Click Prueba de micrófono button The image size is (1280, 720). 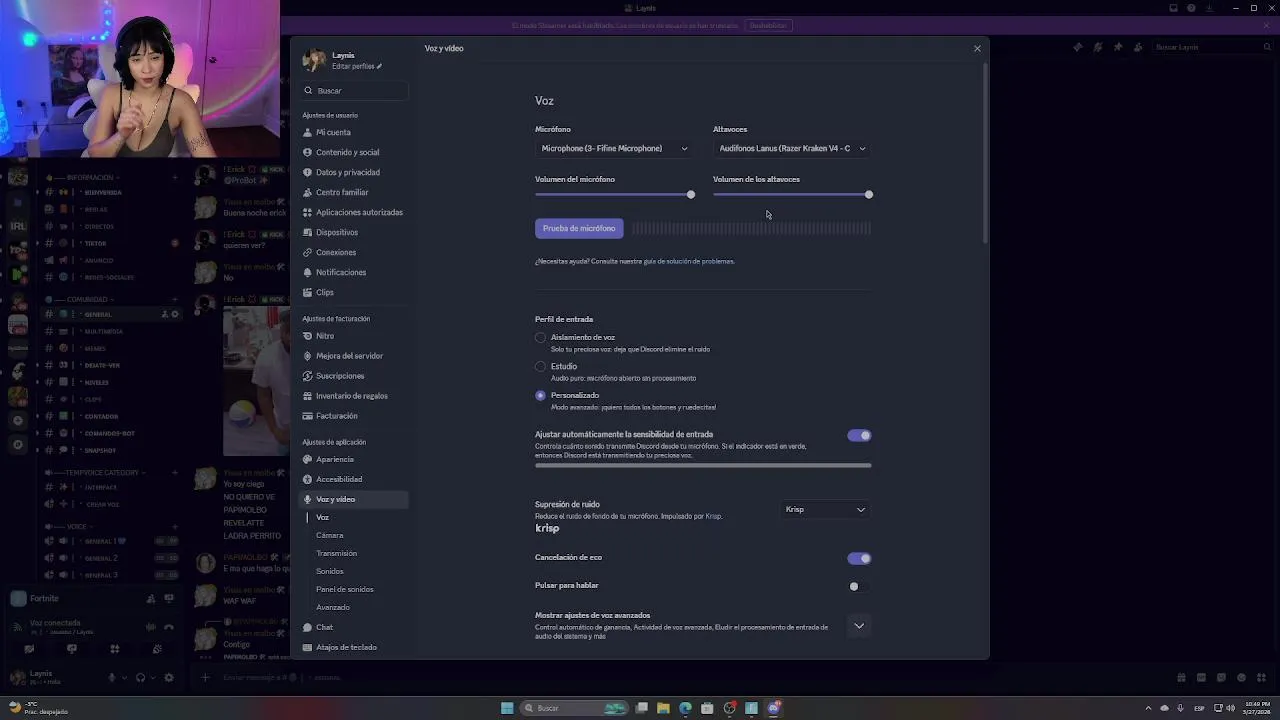(579, 229)
